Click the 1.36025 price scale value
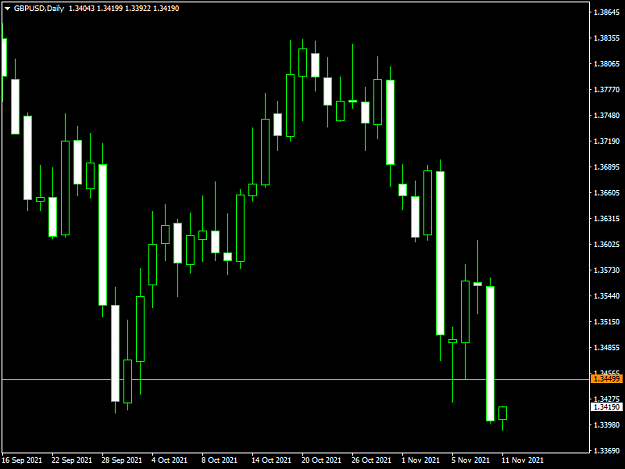The width and height of the screenshot is (625, 469). point(607,244)
